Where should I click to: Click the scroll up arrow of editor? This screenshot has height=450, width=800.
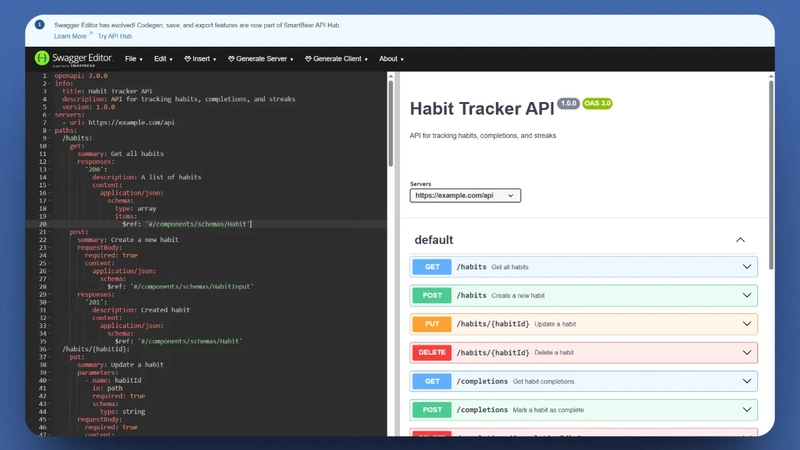pos(391,77)
